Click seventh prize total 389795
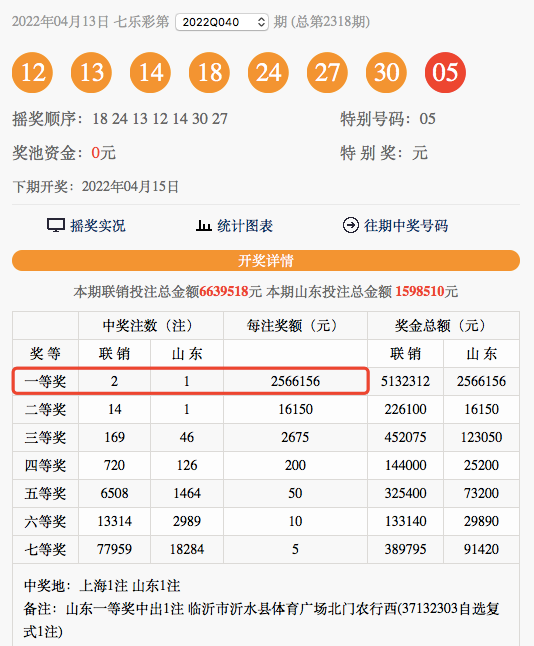Viewport: 534px width, 646px height. (405, 549)
